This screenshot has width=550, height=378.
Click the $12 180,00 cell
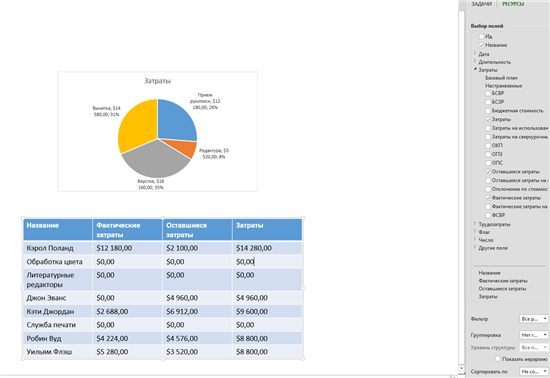click(x=127, y=248)
